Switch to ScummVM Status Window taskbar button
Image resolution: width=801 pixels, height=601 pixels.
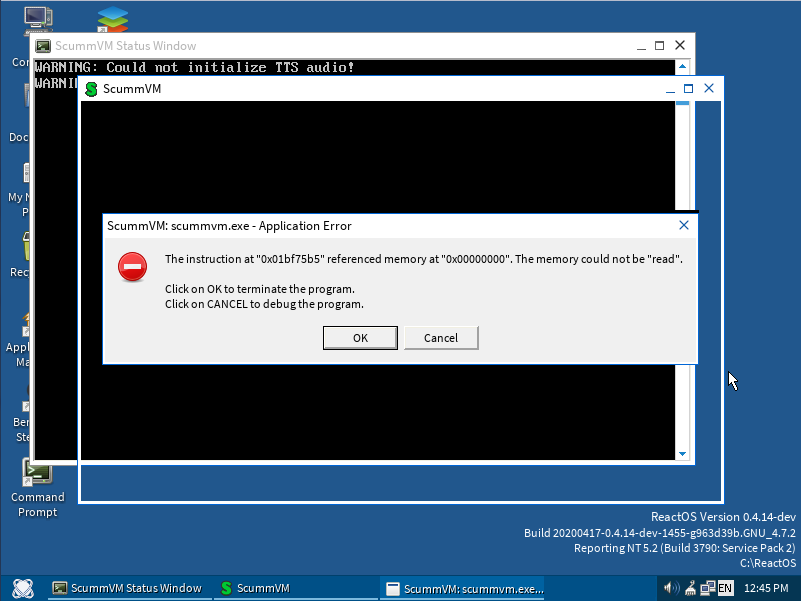point(128,588)
